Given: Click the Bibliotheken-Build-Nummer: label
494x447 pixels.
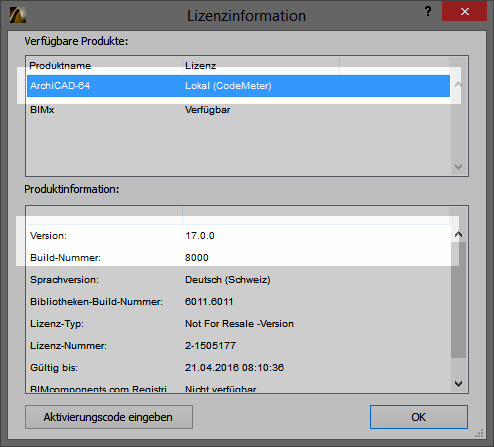Looking at the screenshot, I should click(96, 302).
